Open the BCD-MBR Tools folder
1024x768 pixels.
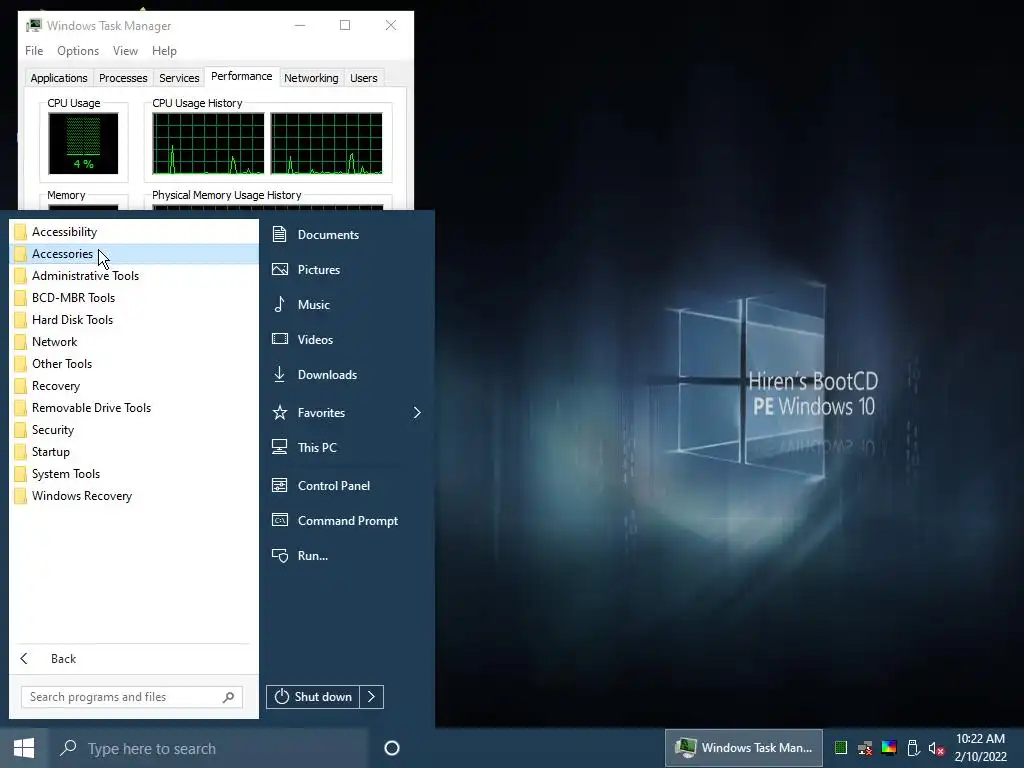pyautogui.click(x=134, y=298)
